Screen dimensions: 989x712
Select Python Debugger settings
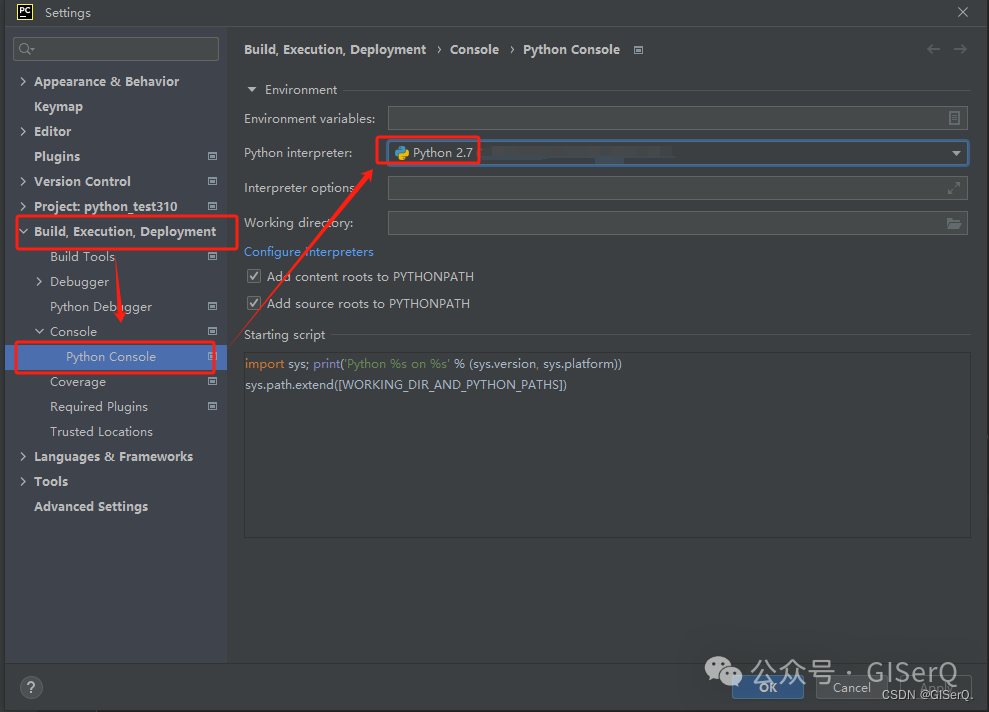click(101, 306)
